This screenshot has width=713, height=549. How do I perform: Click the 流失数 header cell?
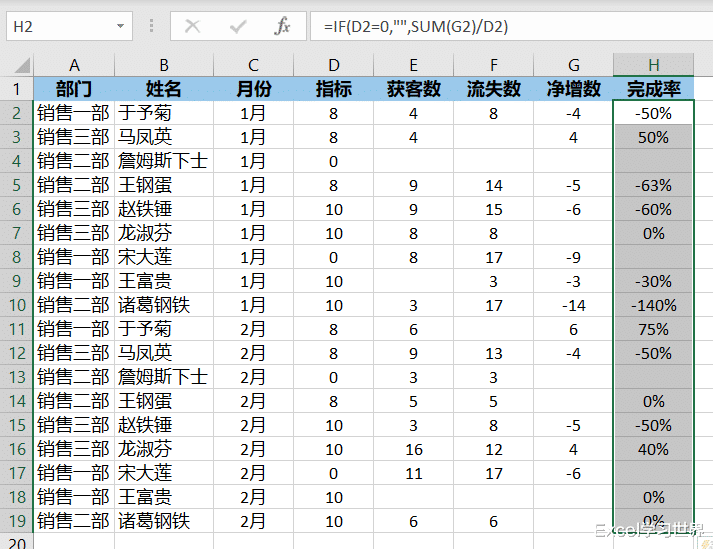click(x=493, y=89)
